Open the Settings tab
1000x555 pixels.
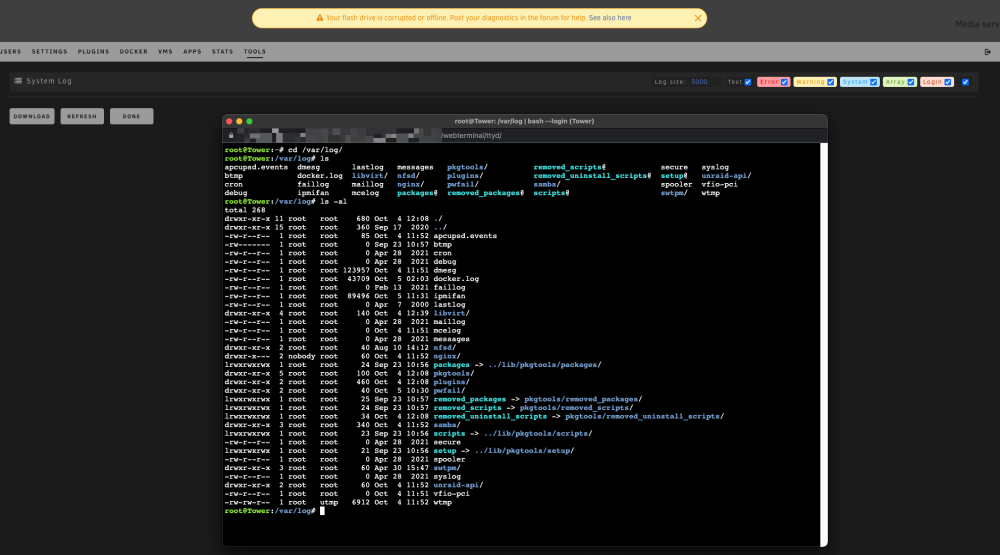(49, 52)
